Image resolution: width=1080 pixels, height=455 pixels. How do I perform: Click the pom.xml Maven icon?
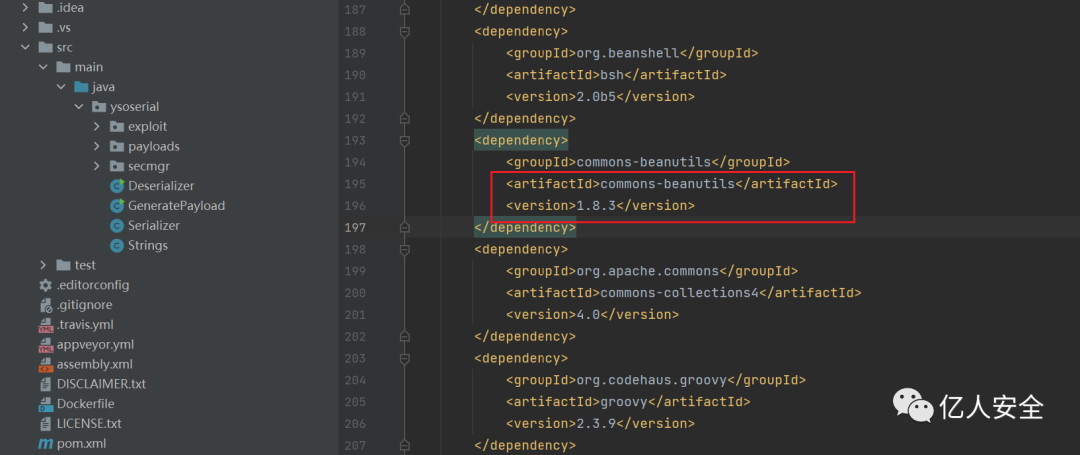45,444
